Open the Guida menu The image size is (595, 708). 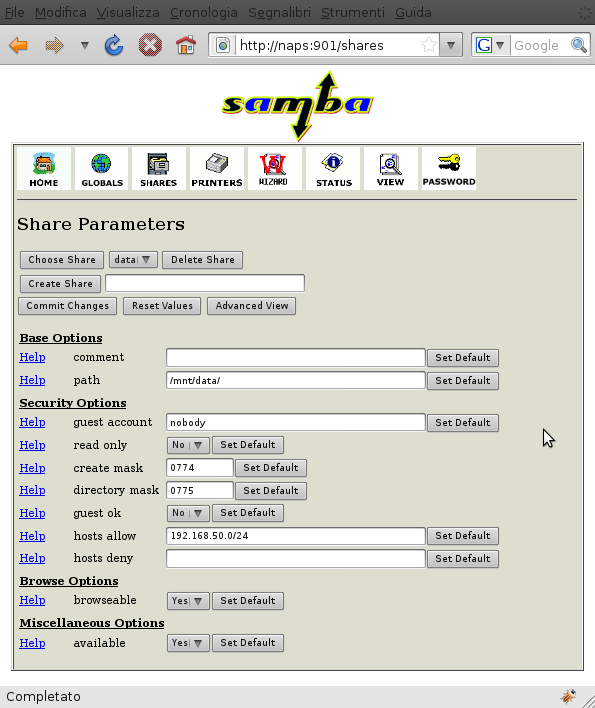coord(413,12)
